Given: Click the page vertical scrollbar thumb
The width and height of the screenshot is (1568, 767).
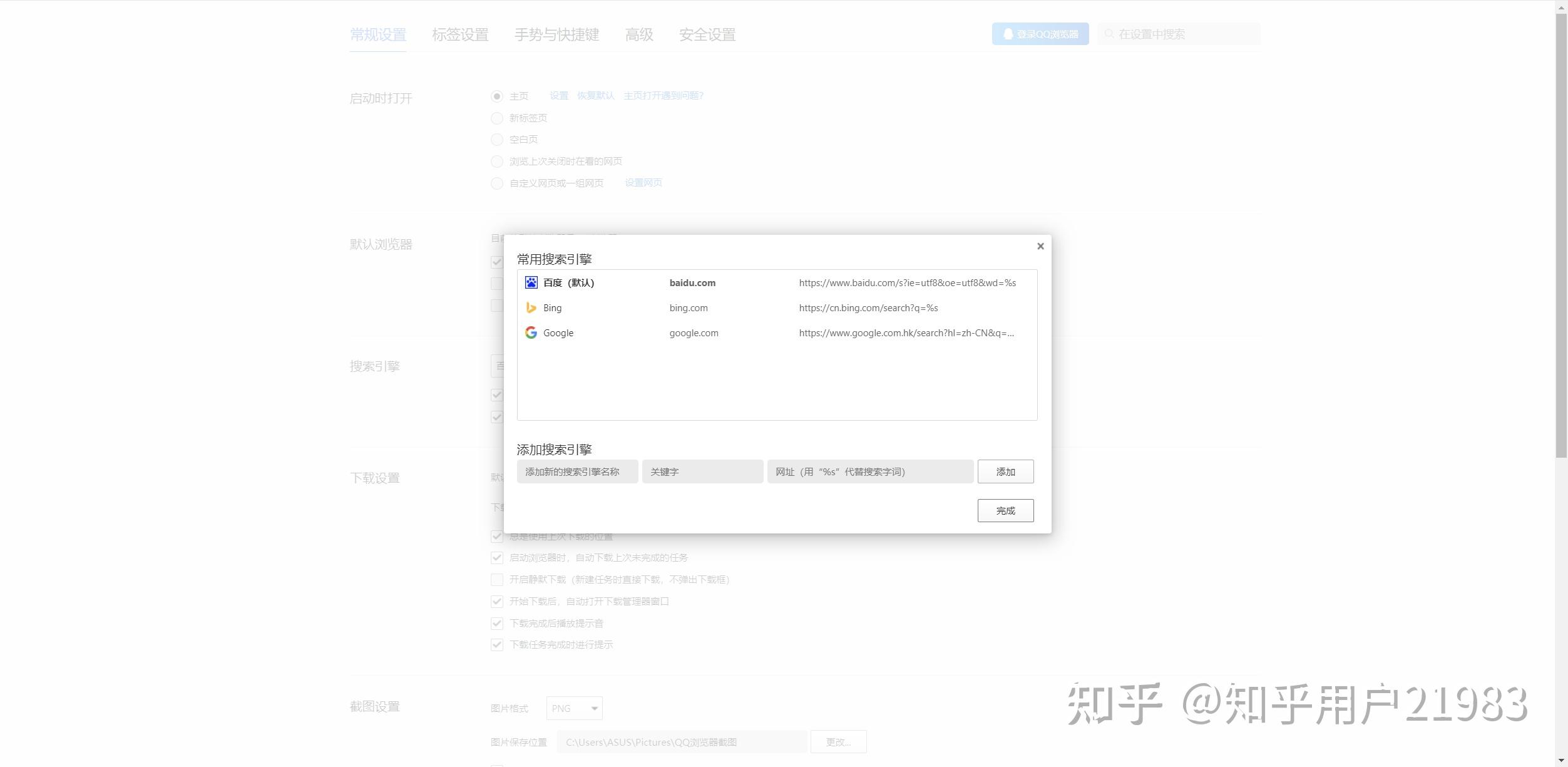Looking at the screenshot, I should pyautogui.click(x=1561, y=235).
